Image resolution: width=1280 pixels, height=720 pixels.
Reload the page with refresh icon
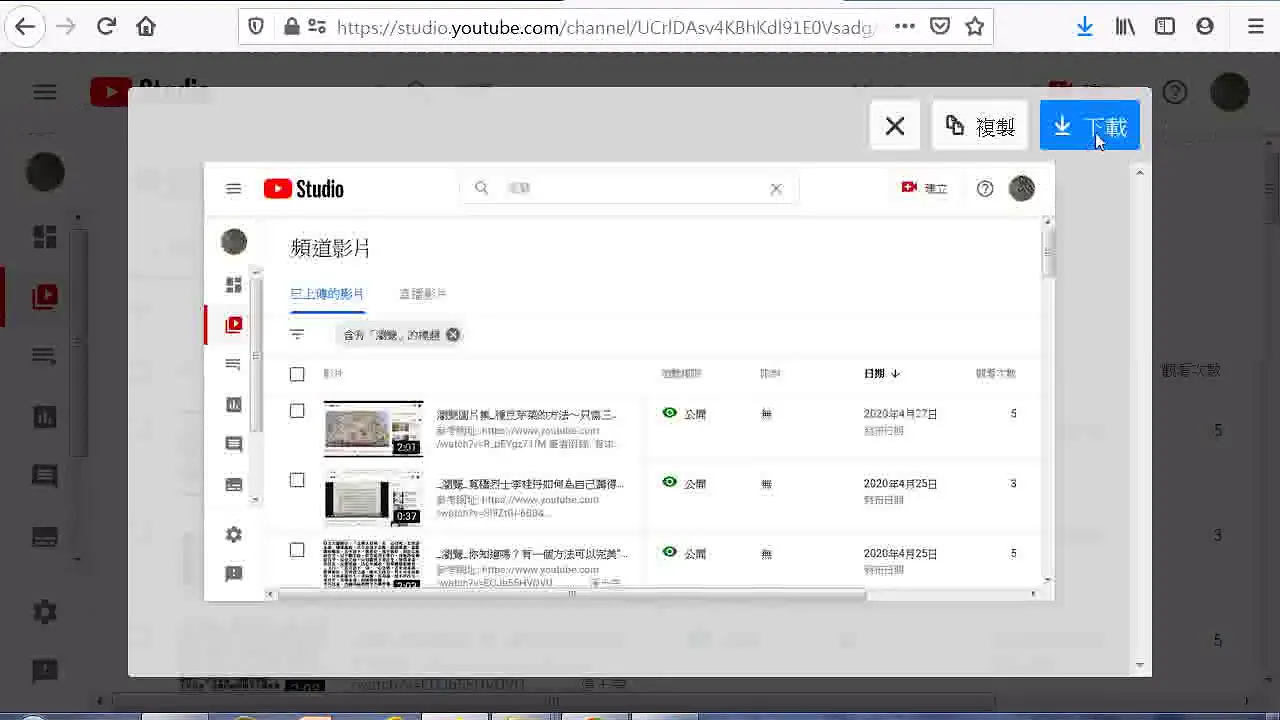click(x=106, y=27)
